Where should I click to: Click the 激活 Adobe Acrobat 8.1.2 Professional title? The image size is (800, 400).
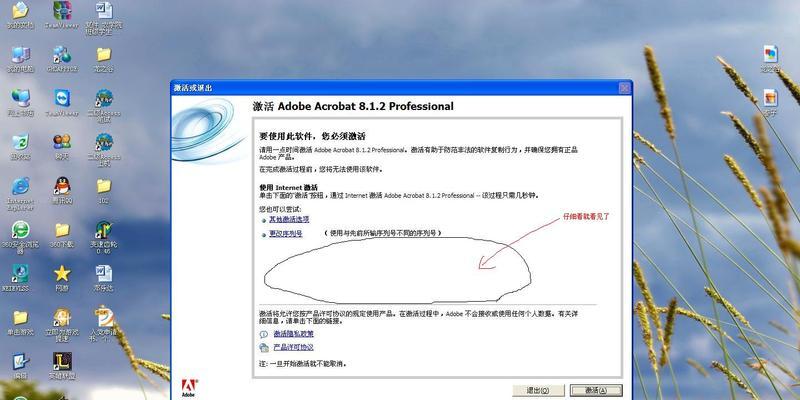click(353, 107)
